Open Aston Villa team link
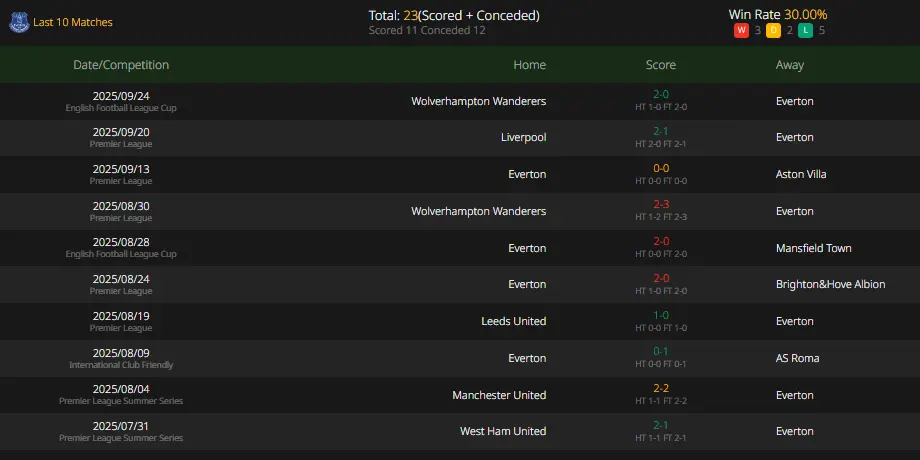Viewport: 920px width, 460px height. tap(801, 174)
